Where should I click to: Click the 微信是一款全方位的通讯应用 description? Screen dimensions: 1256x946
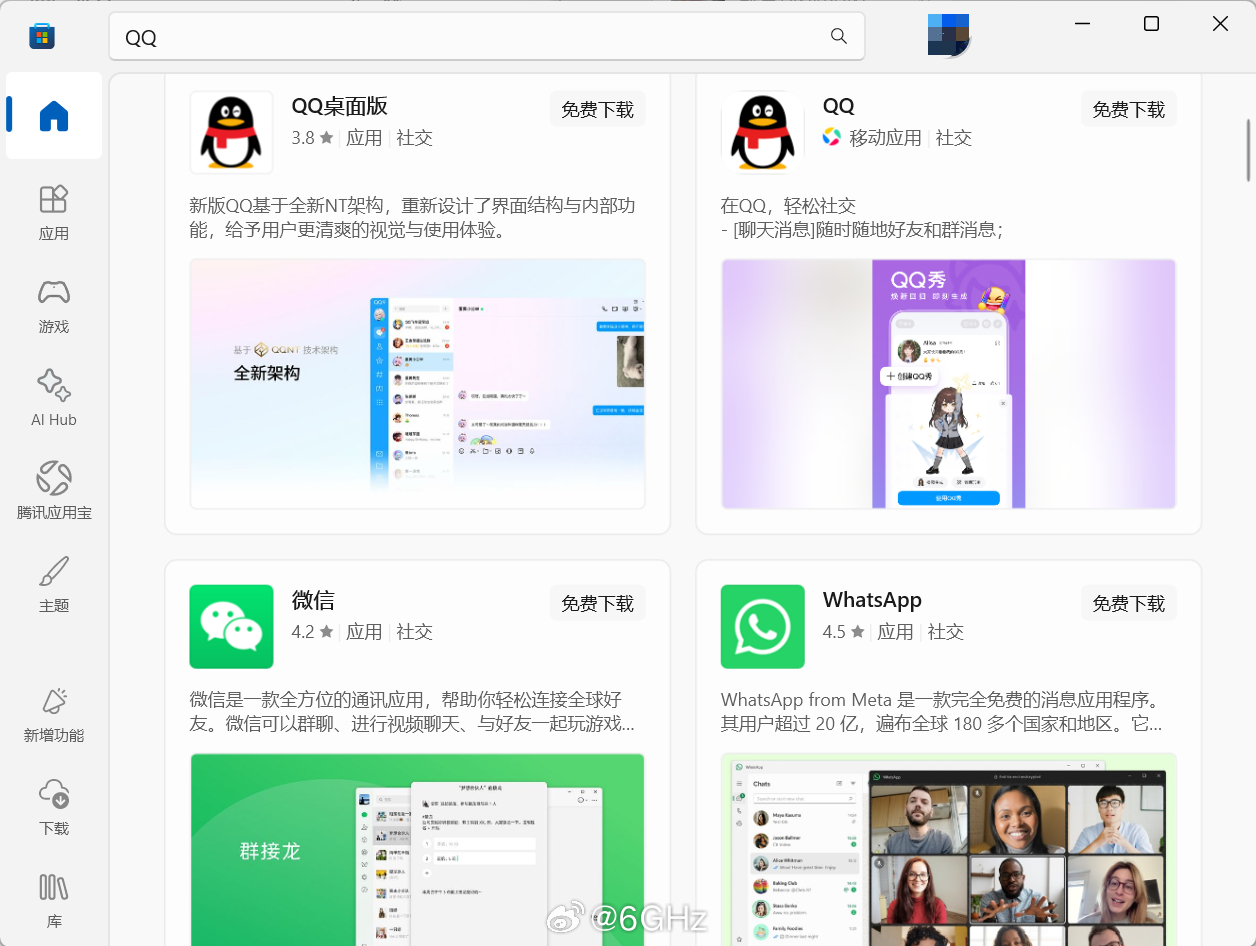tap(412, 711)
